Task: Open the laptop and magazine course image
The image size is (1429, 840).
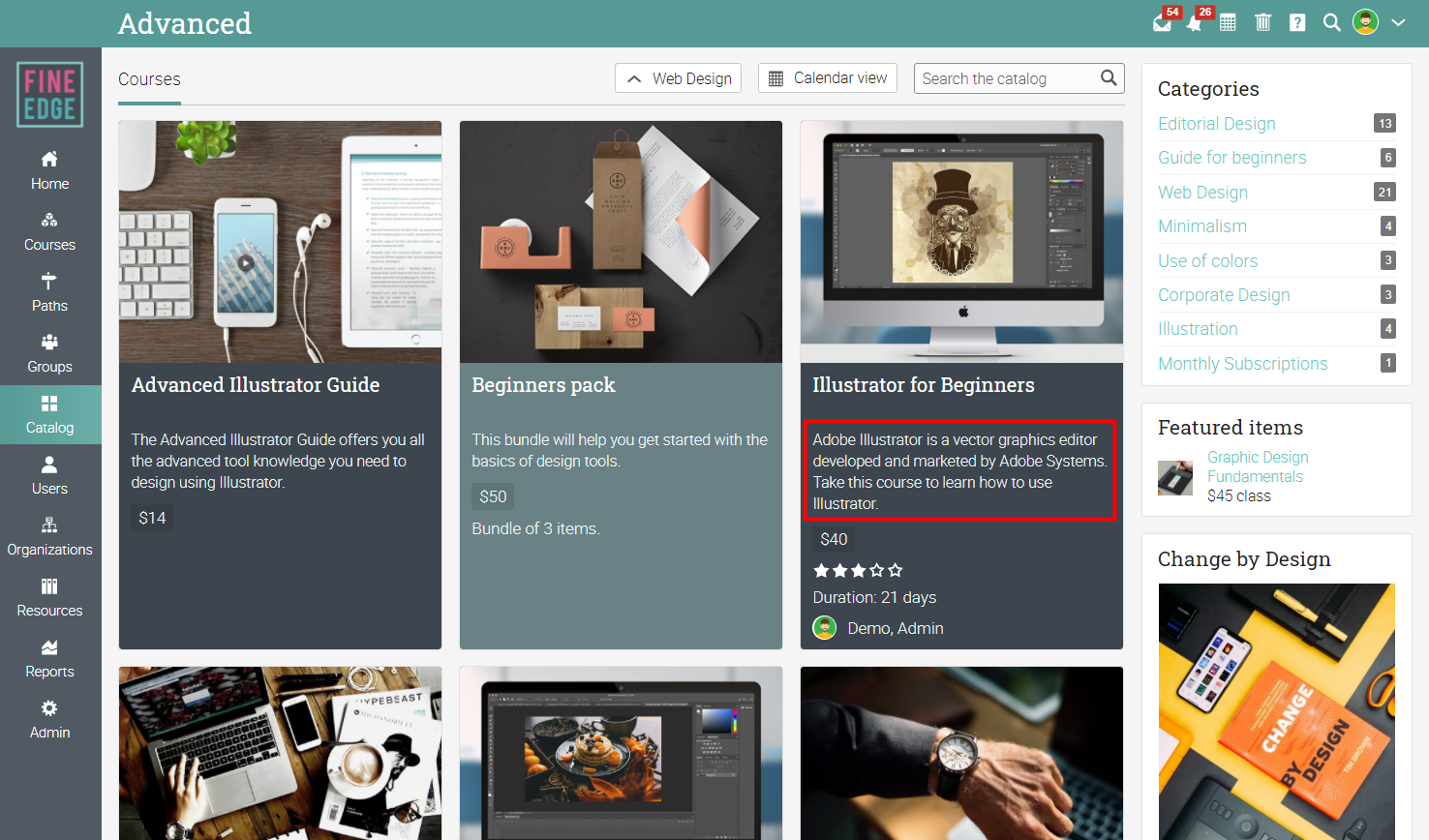Action: point(280,753)
